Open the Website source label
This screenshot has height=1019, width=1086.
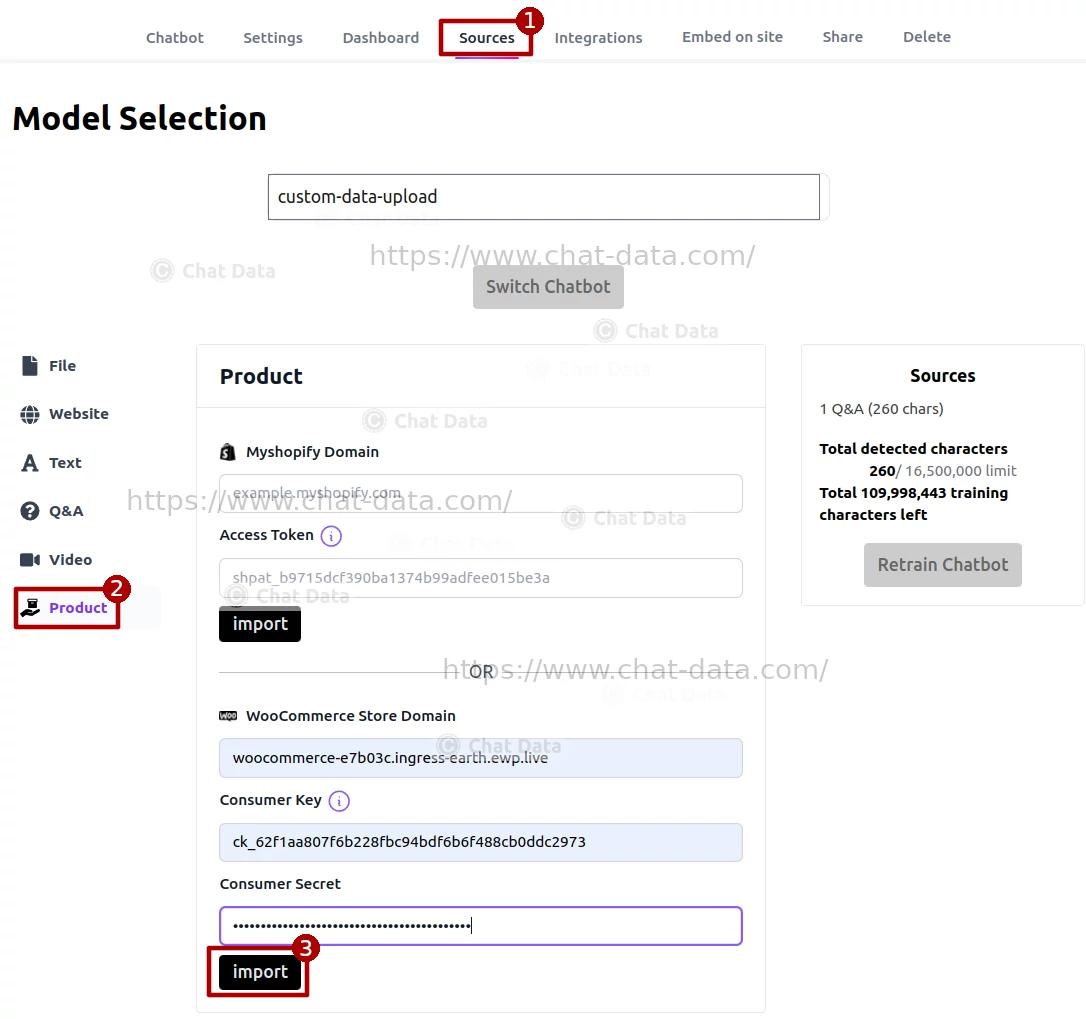pos(78,414)
